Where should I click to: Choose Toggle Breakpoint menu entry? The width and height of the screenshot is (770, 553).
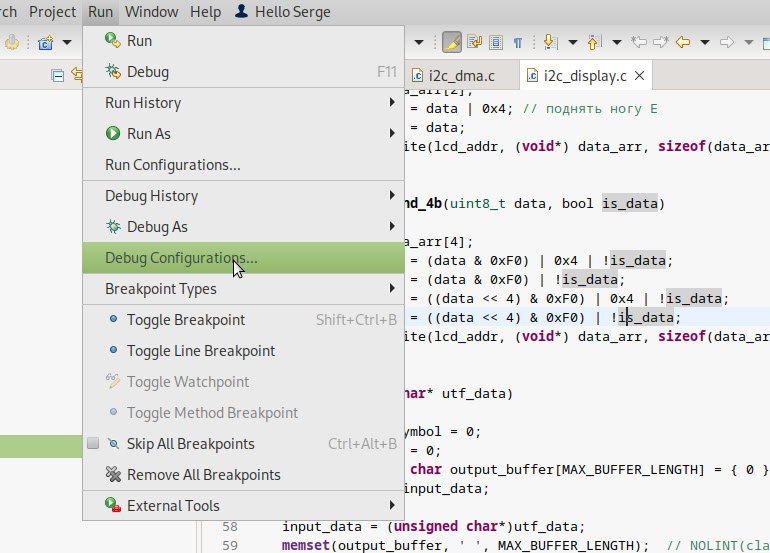243,320
